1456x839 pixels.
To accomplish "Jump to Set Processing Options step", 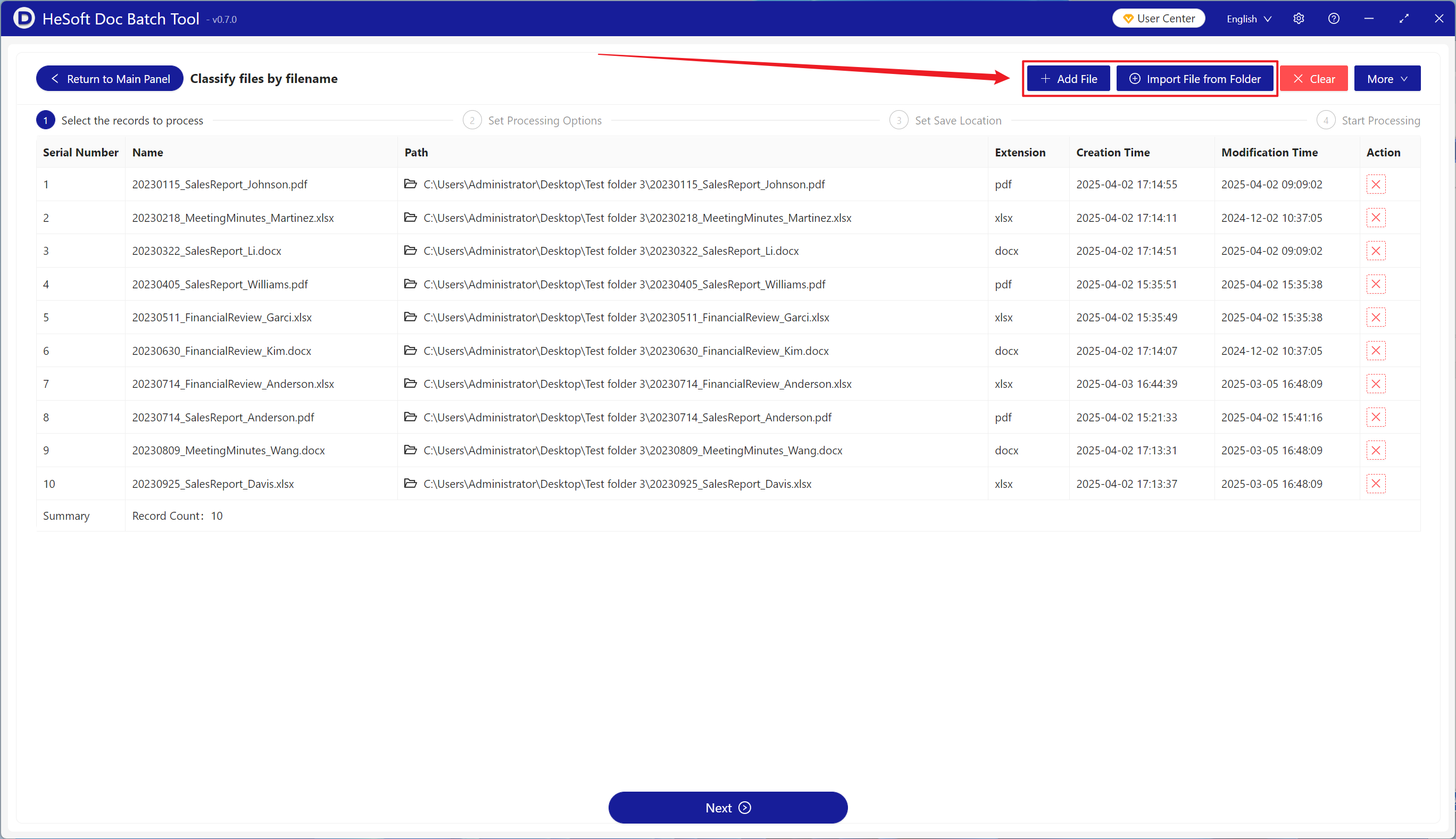I will tap(532, 120).
